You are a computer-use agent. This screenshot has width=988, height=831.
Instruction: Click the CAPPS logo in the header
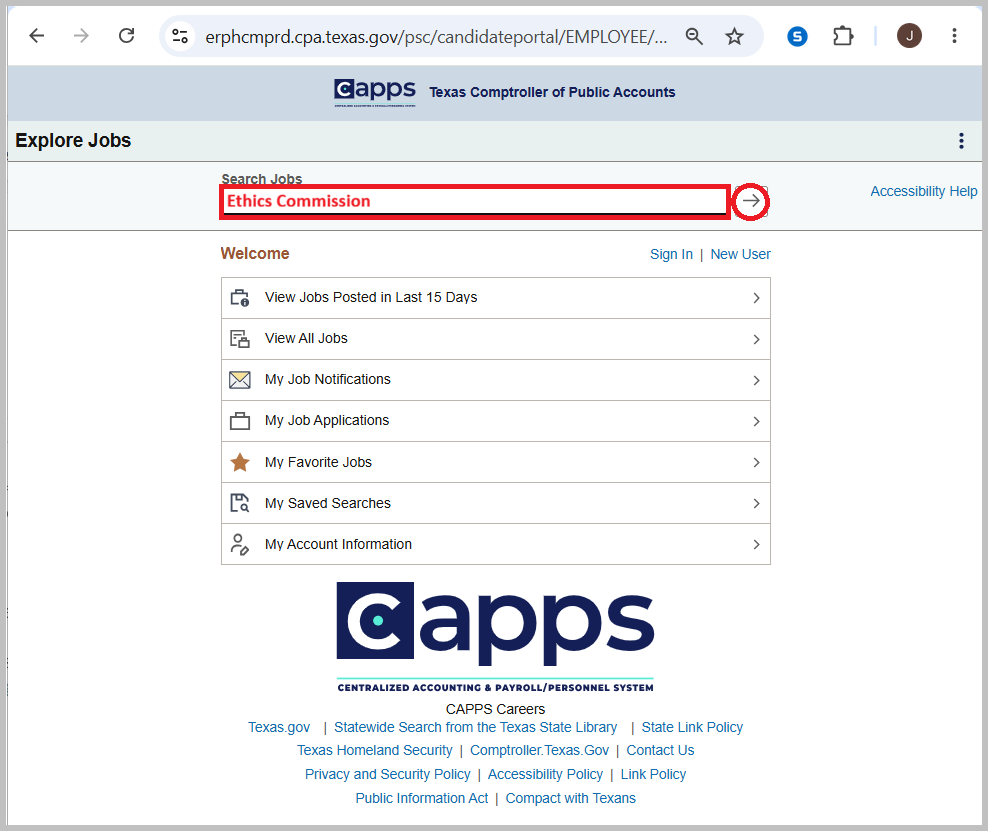(375, 92)
